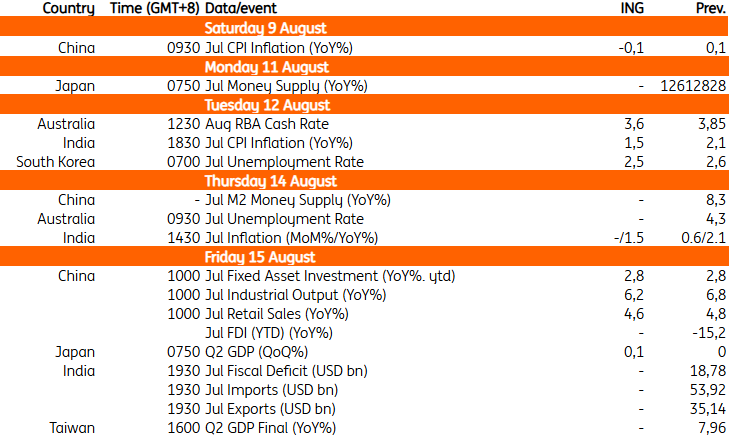The width and height of the screenshot is (729, 437).
Task: Click the ING column header
Action: tap(634, 9)
